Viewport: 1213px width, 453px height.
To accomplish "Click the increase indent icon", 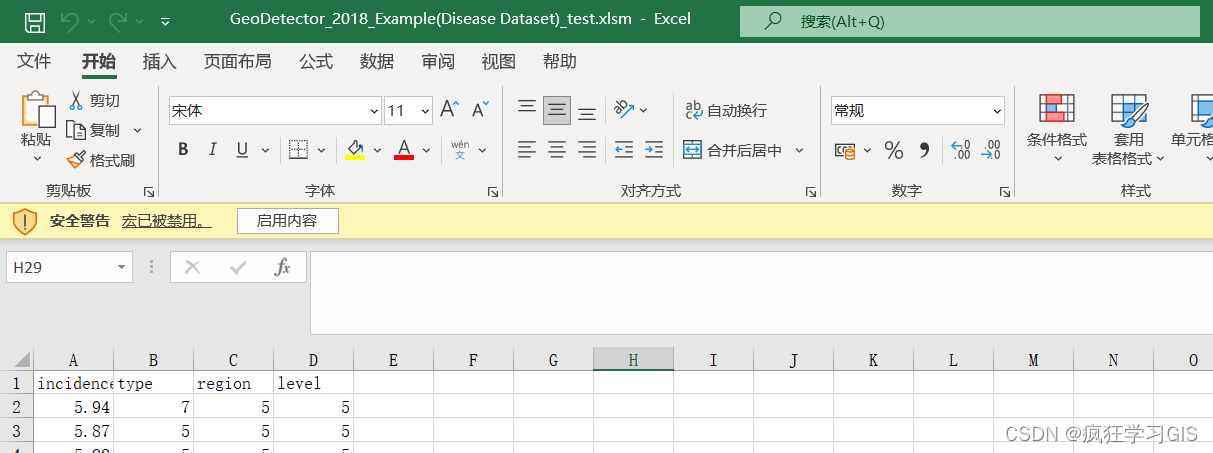I will pyautogui.click(x=654, y=150).
